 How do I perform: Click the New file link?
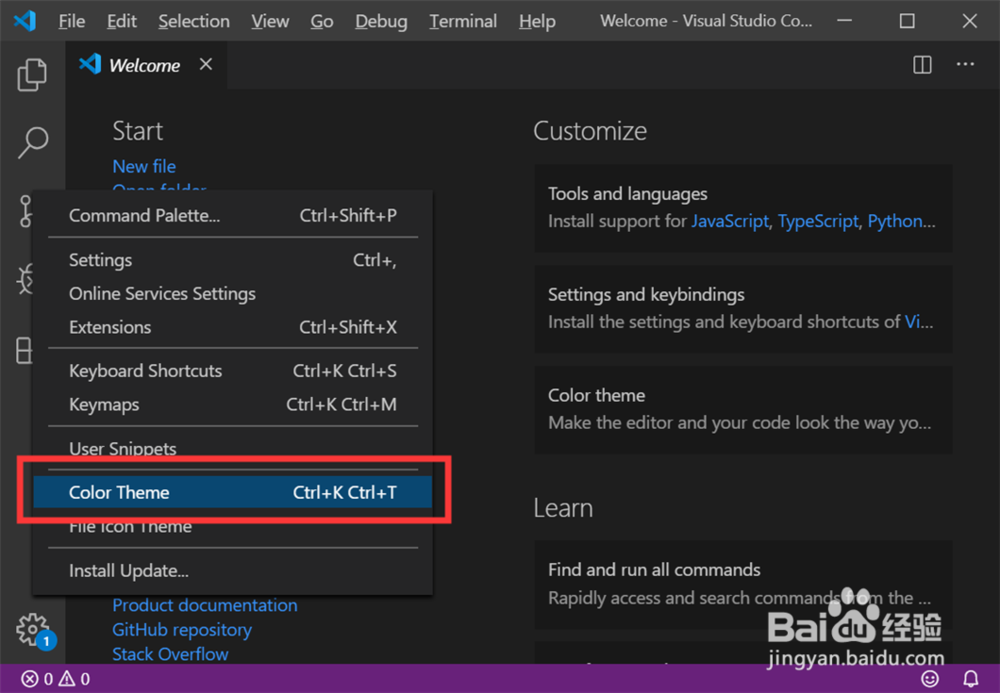144,166
